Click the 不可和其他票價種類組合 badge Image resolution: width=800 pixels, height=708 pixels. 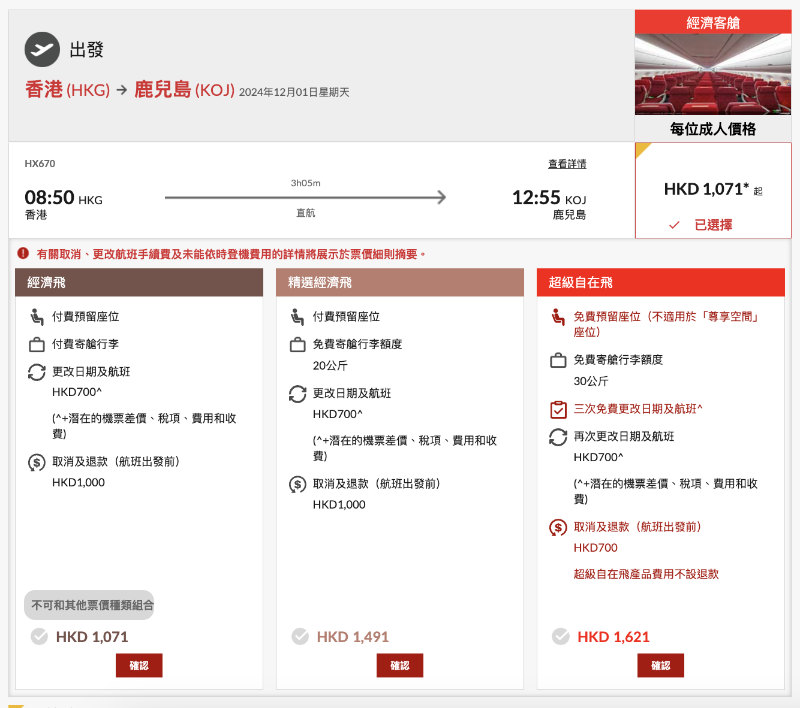tap(89, 605)
